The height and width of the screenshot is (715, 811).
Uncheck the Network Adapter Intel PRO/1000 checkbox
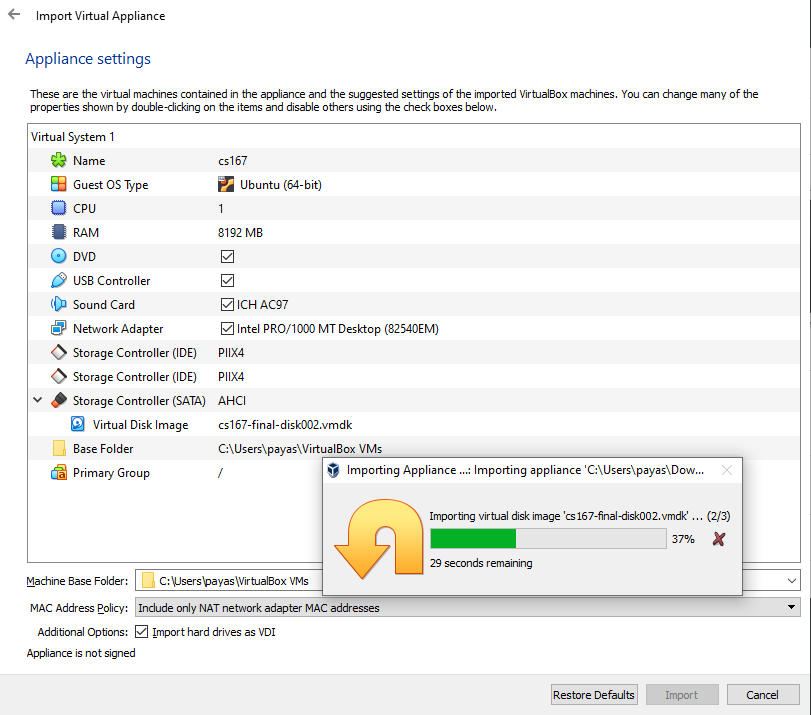pyautogui.click(x=227, y=329)
